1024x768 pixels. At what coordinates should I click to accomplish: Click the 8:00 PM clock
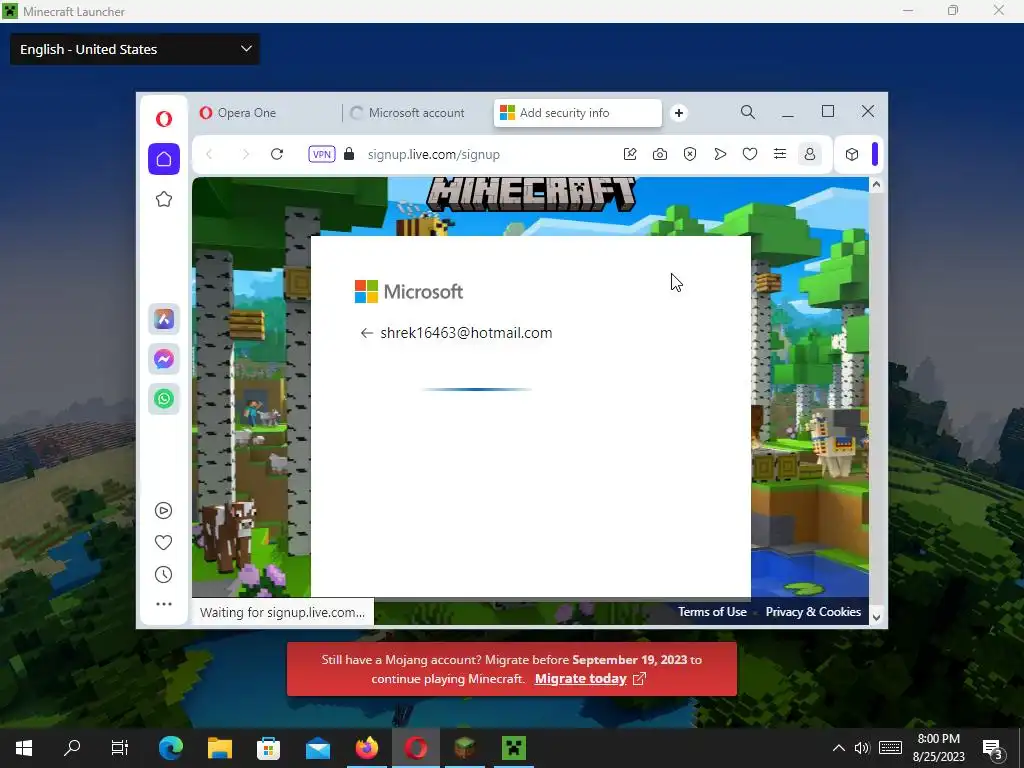pyautogui.click(x=938, y=739)
